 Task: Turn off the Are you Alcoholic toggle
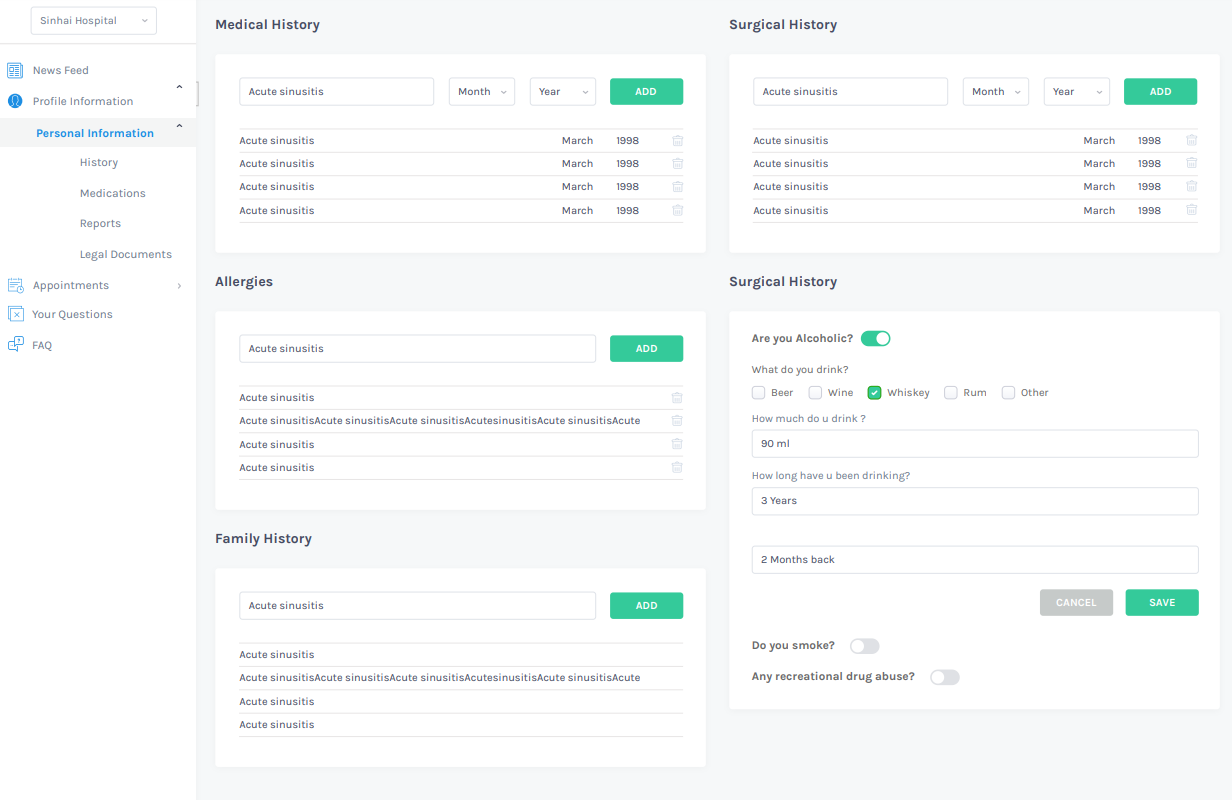click(875, 339)
